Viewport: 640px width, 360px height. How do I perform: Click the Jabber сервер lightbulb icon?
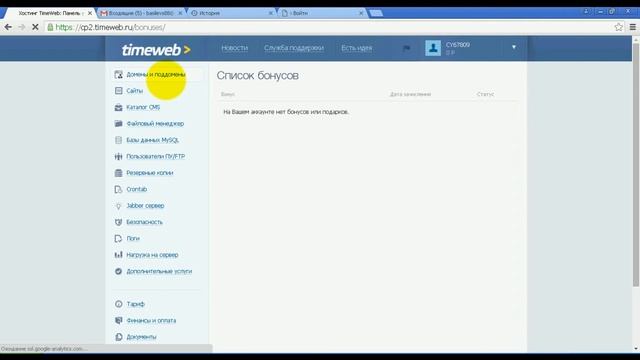click(118, 206)
